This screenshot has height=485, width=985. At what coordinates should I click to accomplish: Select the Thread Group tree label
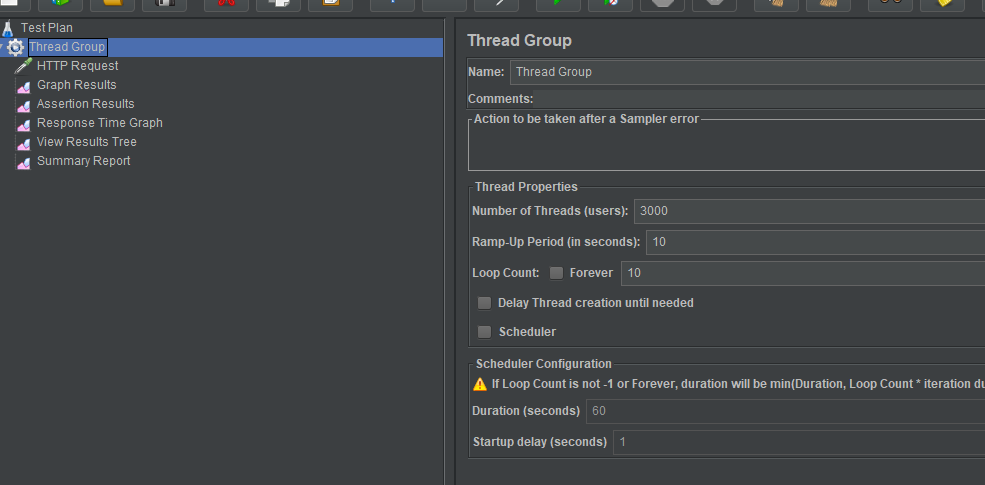point(67,47)
